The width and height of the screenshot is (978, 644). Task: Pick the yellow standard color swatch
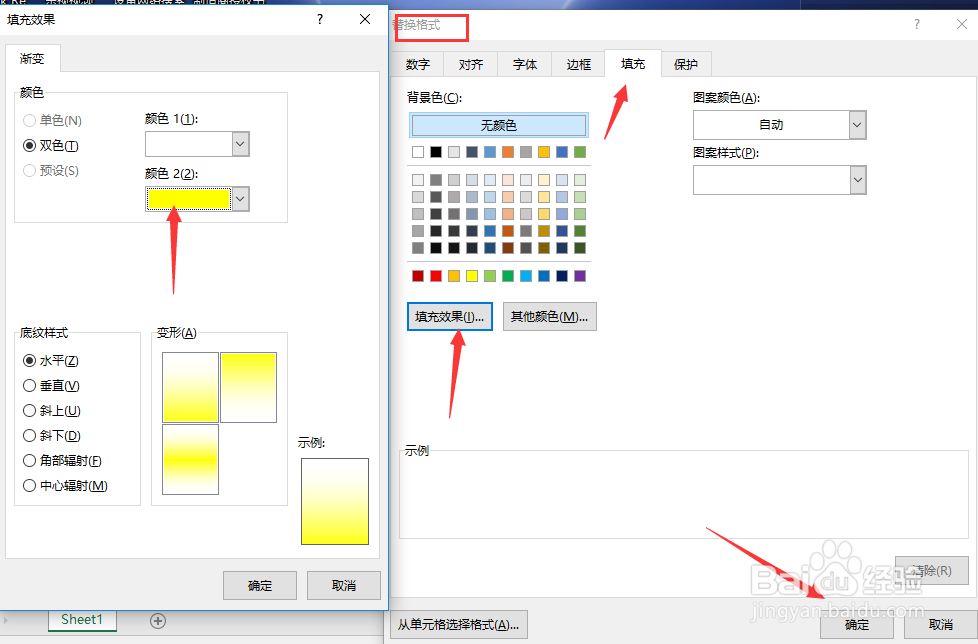[x=472, y=276]
